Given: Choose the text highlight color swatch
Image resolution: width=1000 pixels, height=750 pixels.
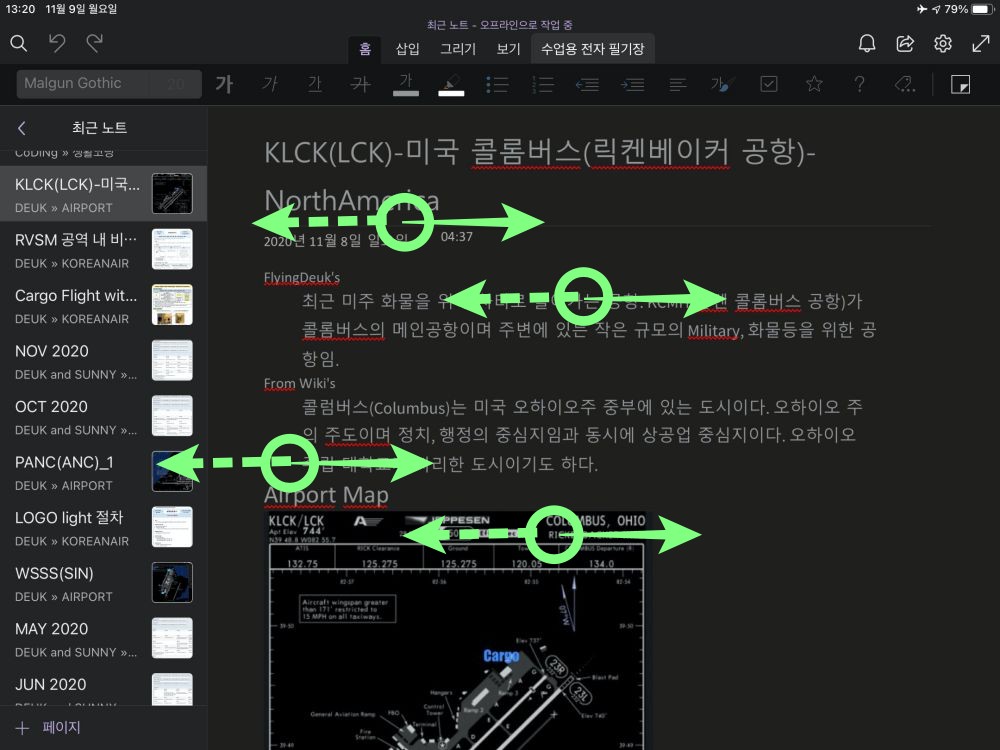Looking at the screenshot, I should click(452, 85).
